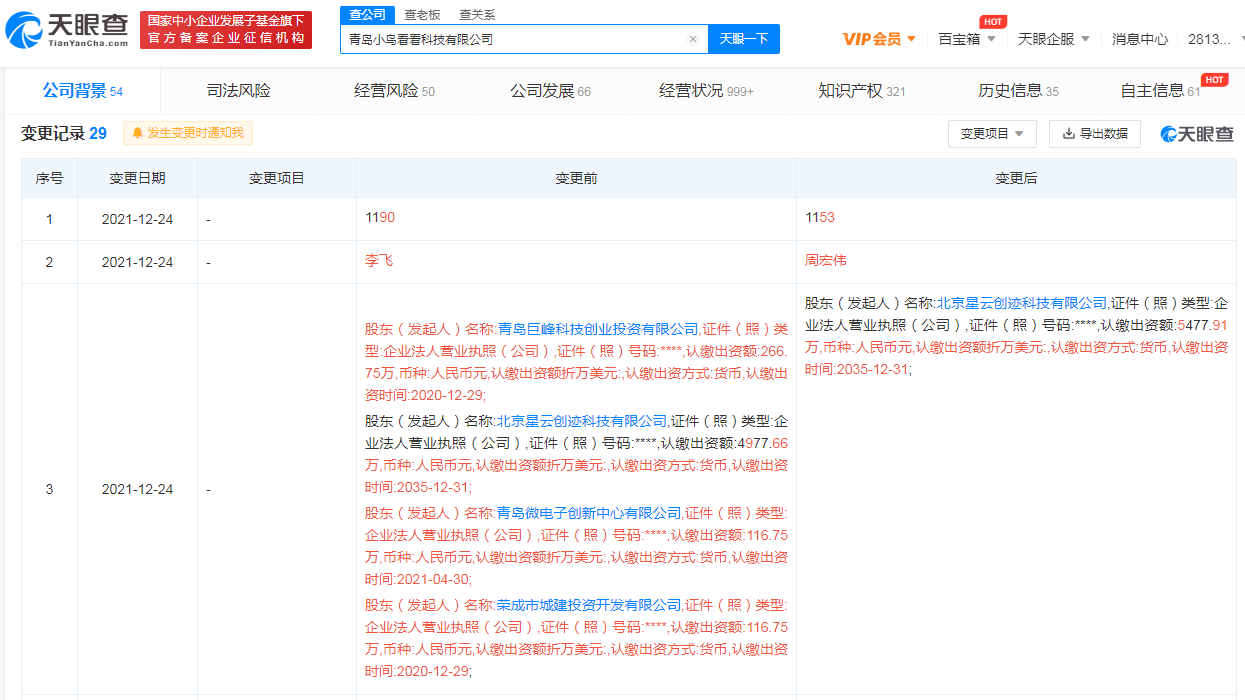
Task: Switch to the 查老板 search tab
Action: (422, 15)
